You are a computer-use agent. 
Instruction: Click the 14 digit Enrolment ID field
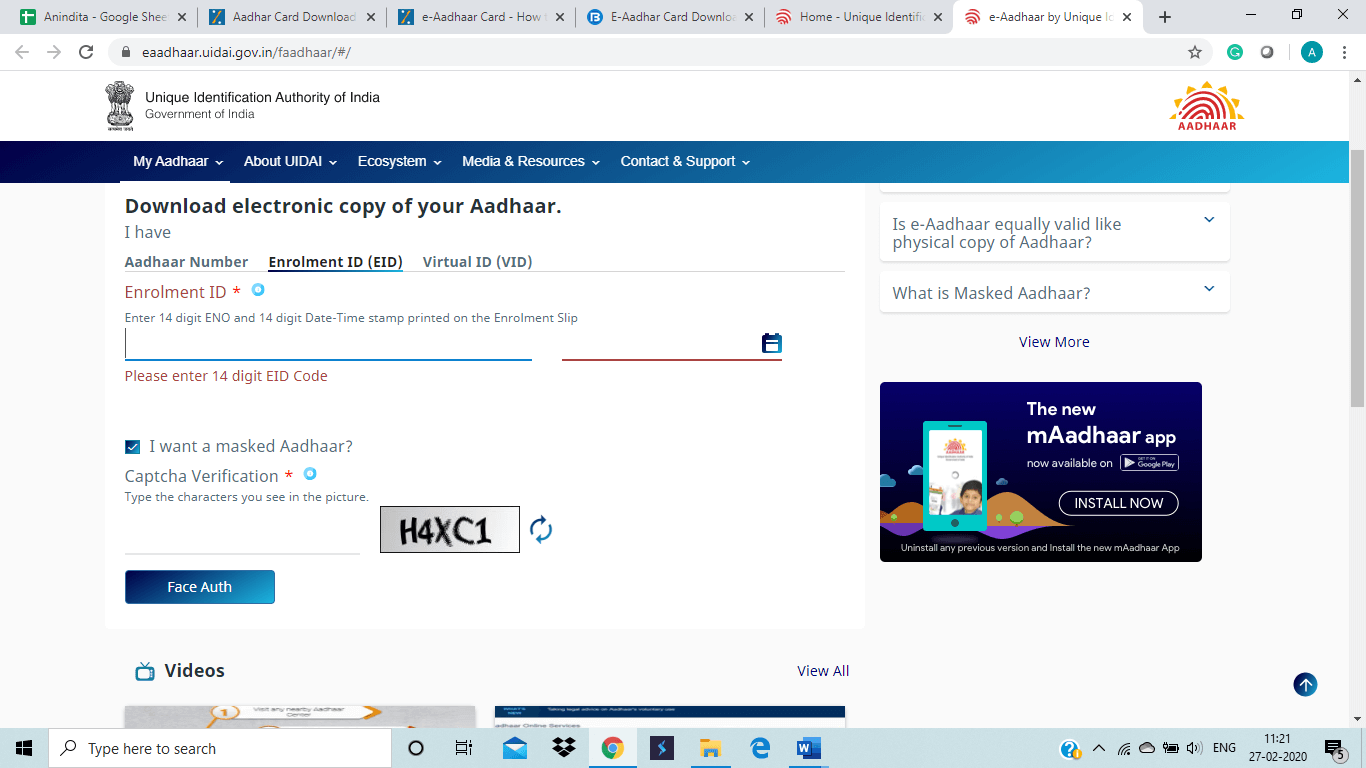pyautogui.click(x=328, y=344)
